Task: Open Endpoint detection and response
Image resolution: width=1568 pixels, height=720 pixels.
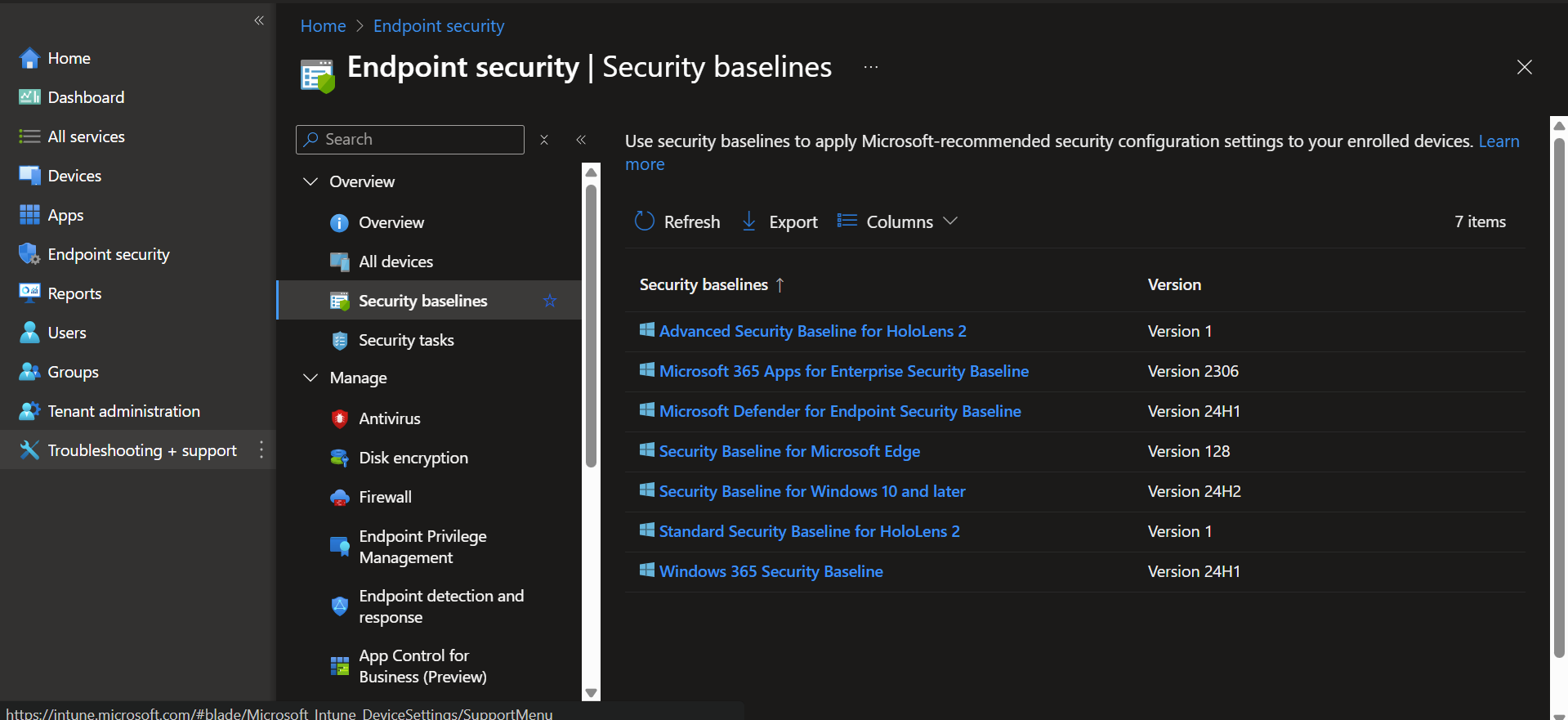Action: pos(441,606)
